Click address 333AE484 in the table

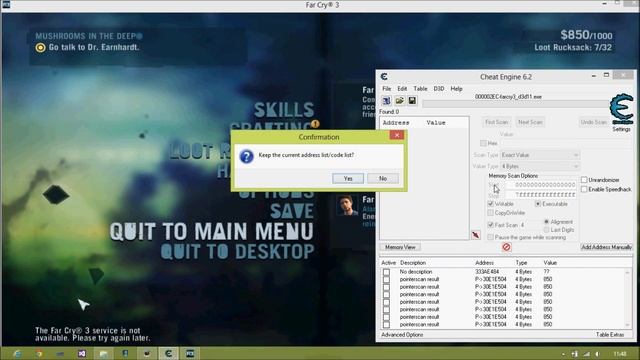[487, 272]
